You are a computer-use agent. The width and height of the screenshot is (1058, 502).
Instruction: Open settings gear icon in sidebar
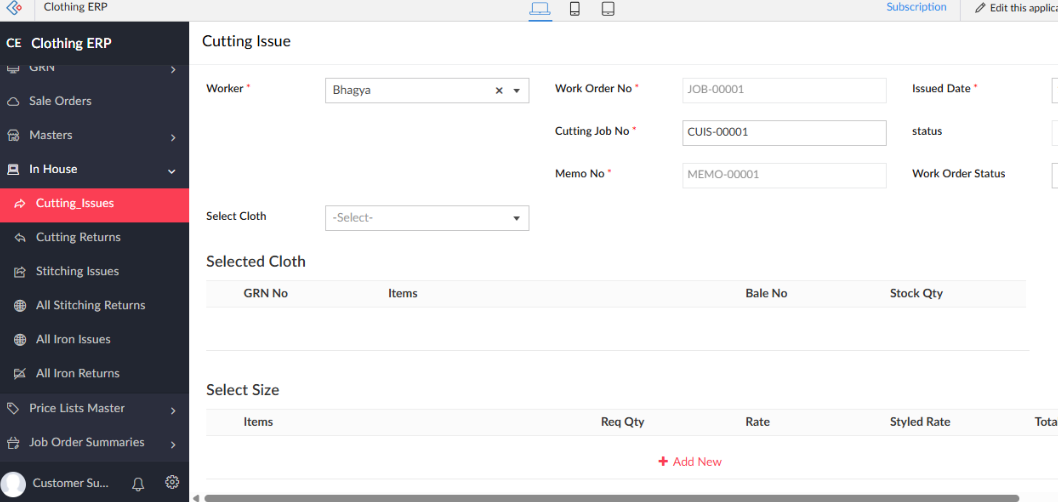tap(172, 483)
